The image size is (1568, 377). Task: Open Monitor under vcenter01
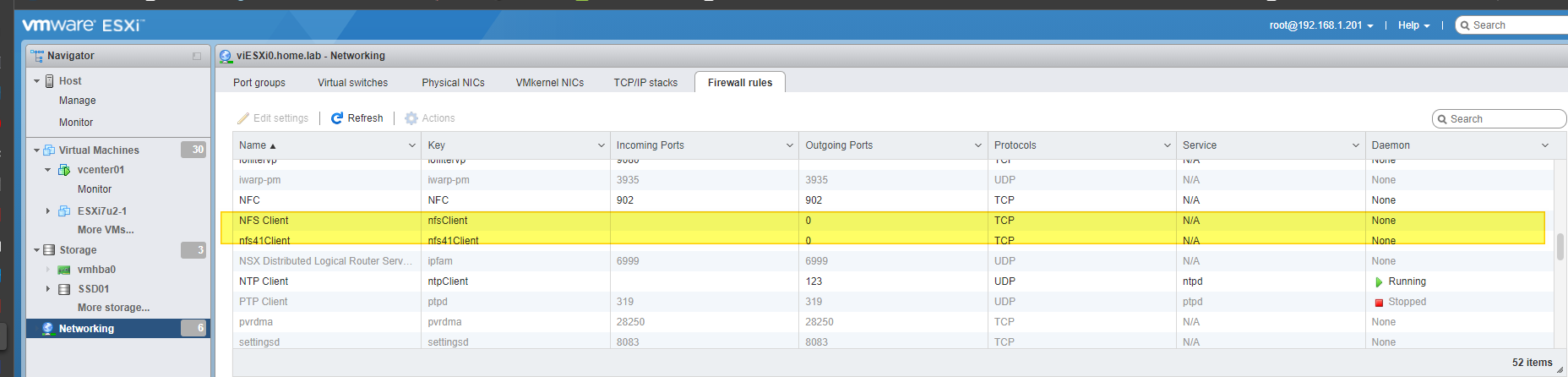95,189
